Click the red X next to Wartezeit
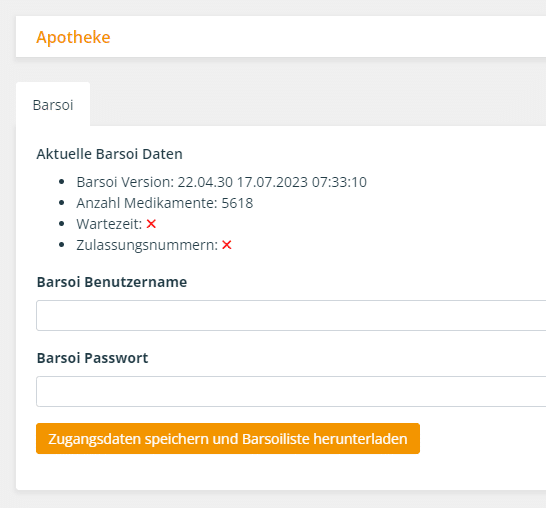Screen dimensions: 546x508 coord(151,224)
